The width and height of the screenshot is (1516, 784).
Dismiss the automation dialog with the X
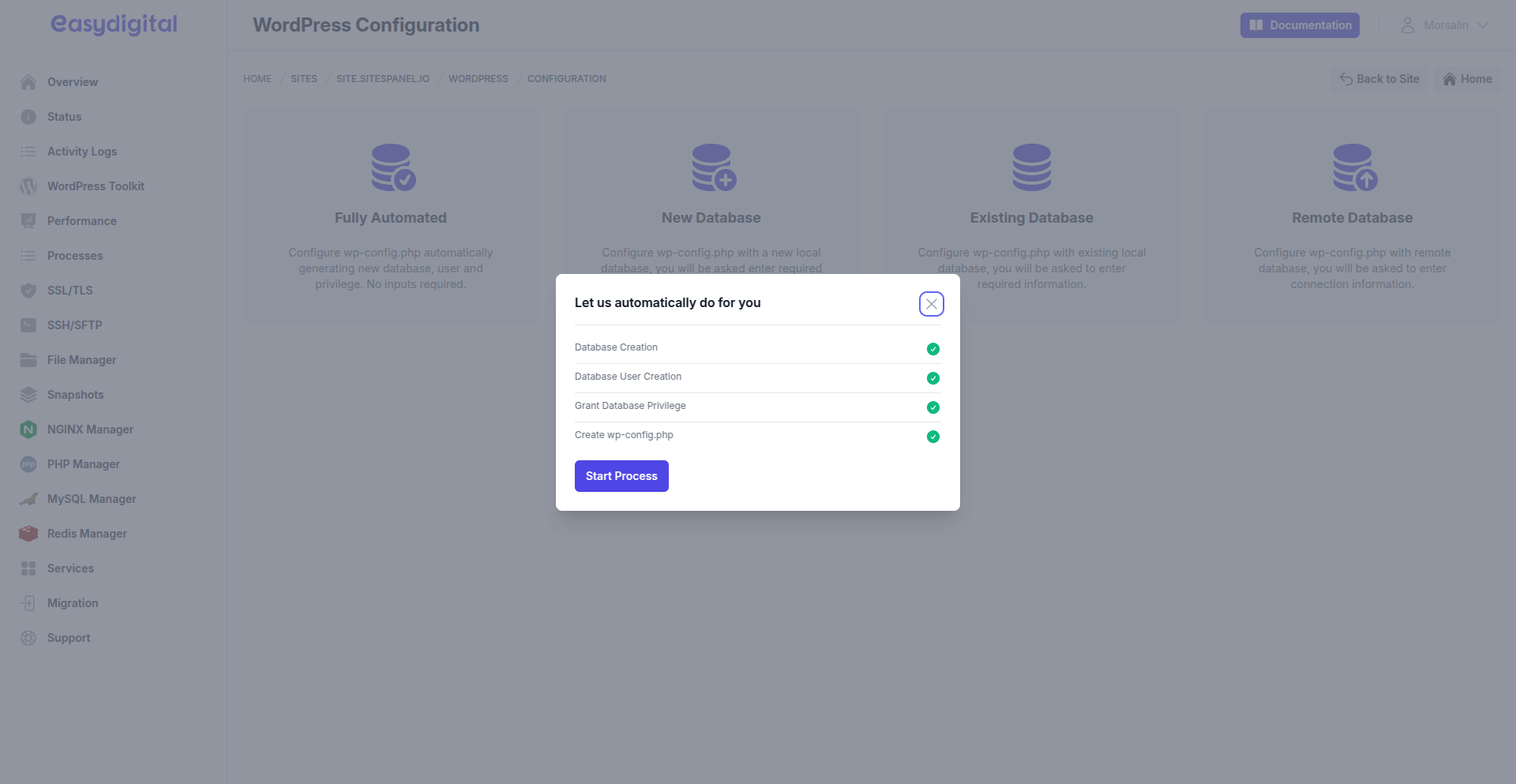[931, 303]
